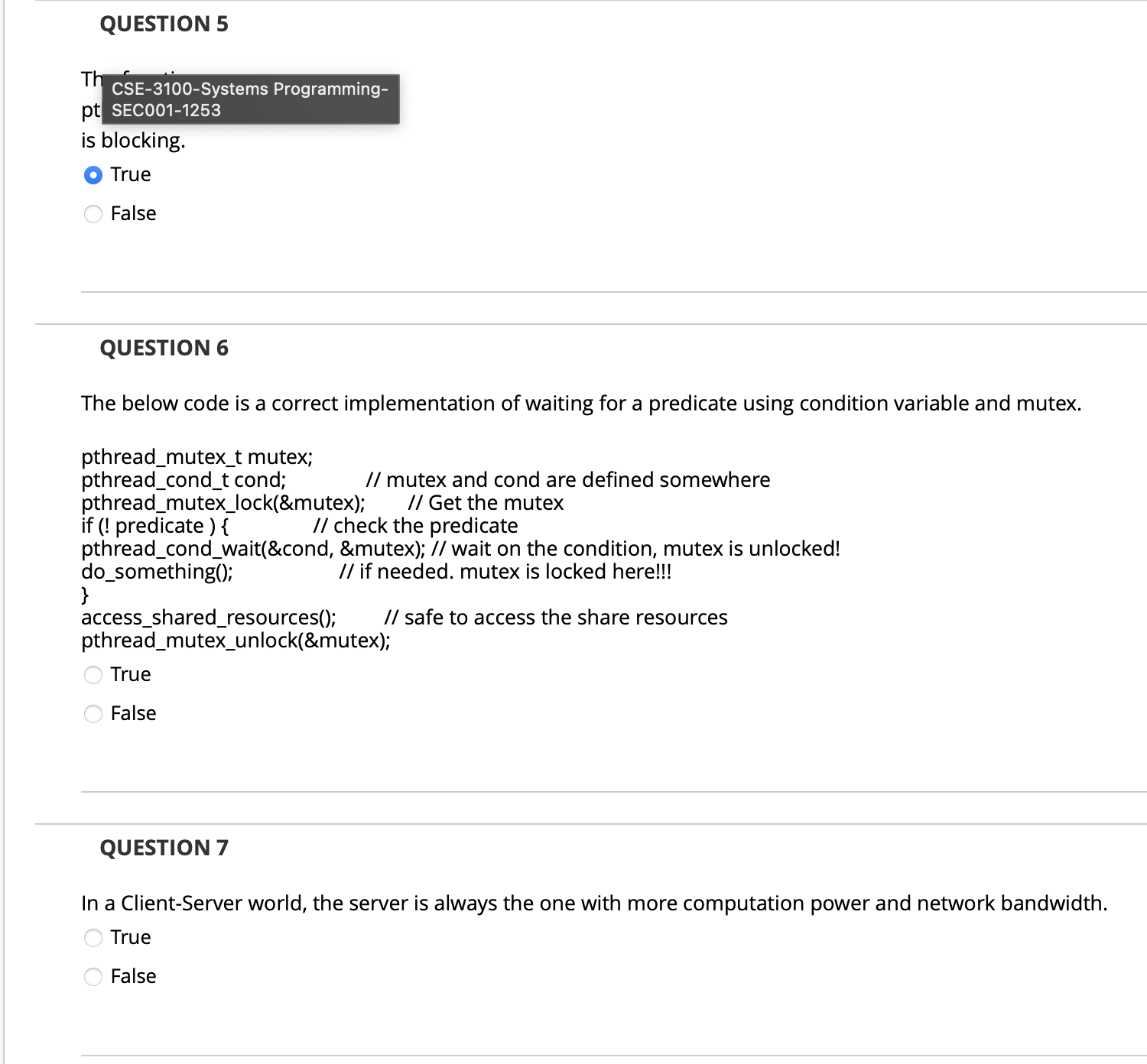Select True for Question 6
This screenshot has width=1147, height=1064.
(x=93, y=674)
